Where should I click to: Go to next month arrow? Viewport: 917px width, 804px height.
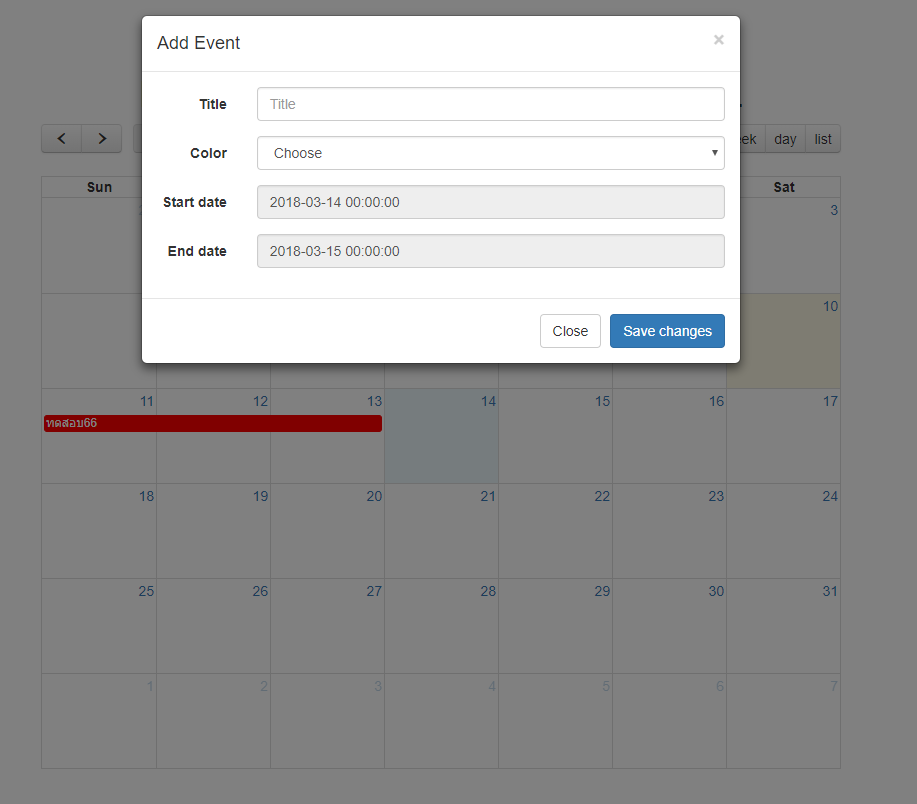coord(102,139)
